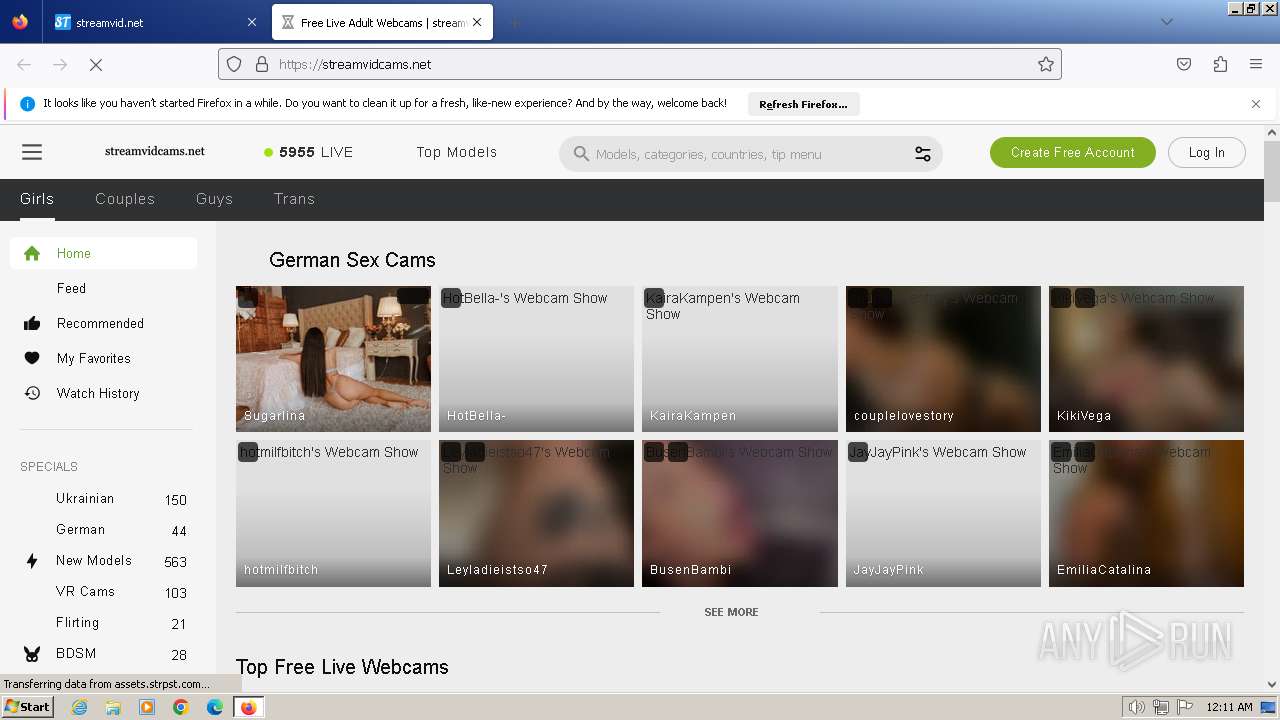The height and width of the screenshot is (720, 1280).
Task: Click the taskbar clock
Action: [x=1229, y=707]
